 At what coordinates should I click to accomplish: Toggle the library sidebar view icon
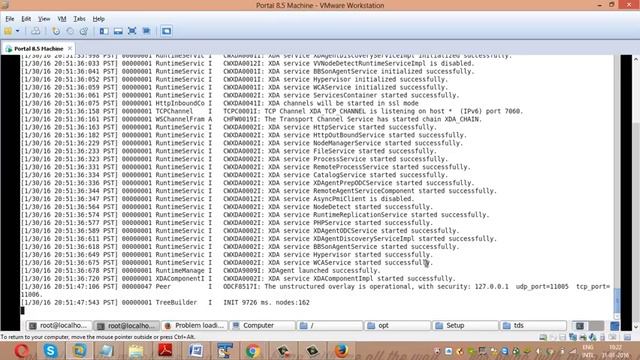[104, 31]
